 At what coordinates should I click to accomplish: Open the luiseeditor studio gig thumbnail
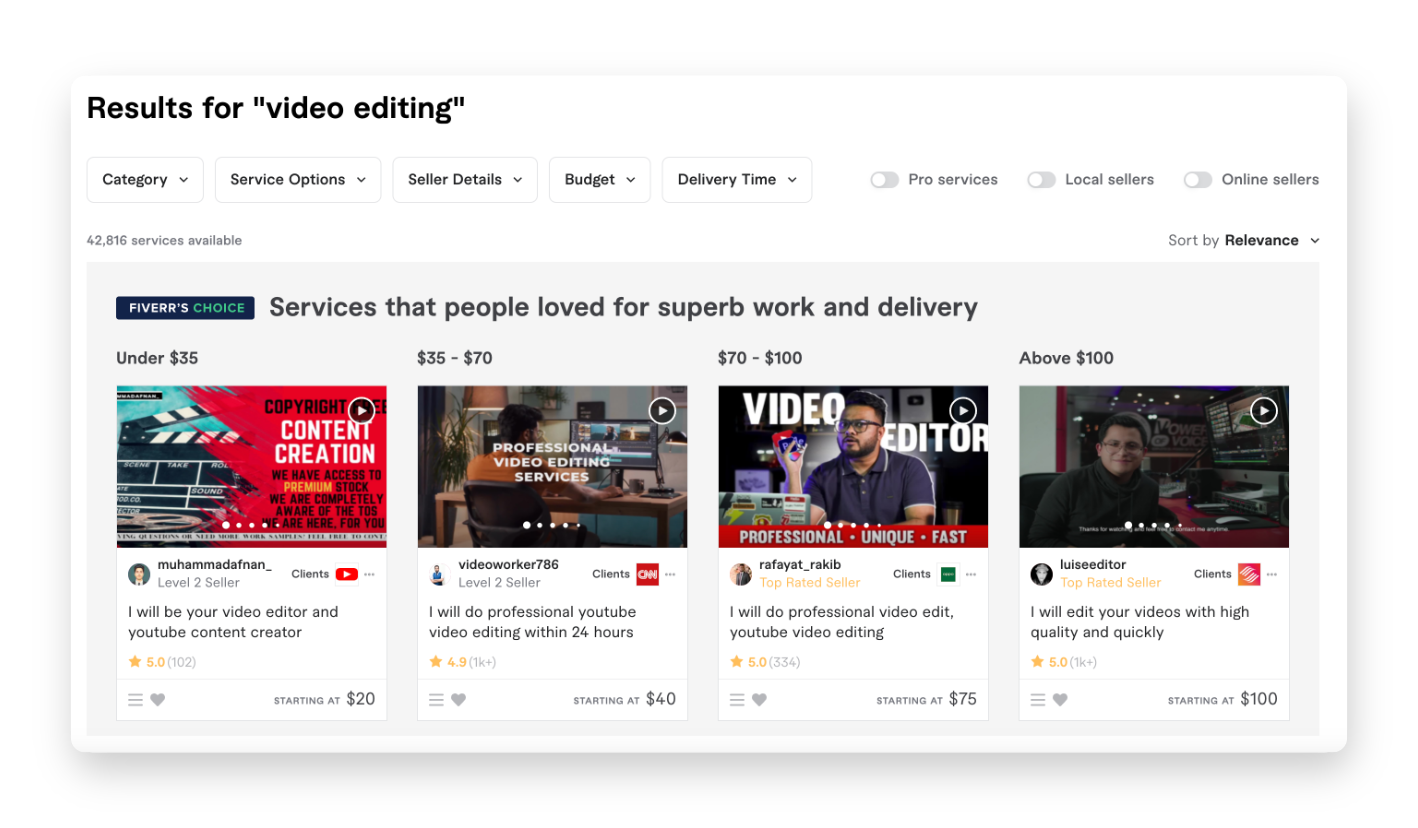[1155, 467]
